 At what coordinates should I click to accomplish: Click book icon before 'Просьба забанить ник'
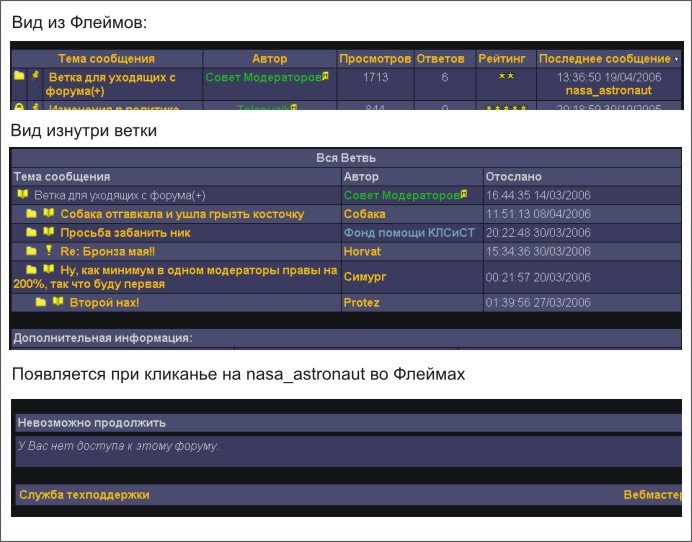click(x=48, y=233)
